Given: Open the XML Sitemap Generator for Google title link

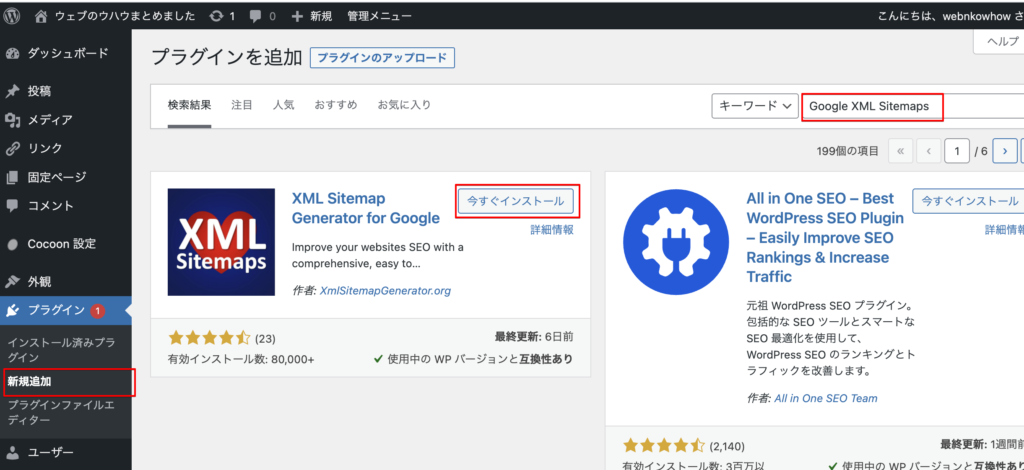Looking at the screenshot, I should (x=366, y=208).
